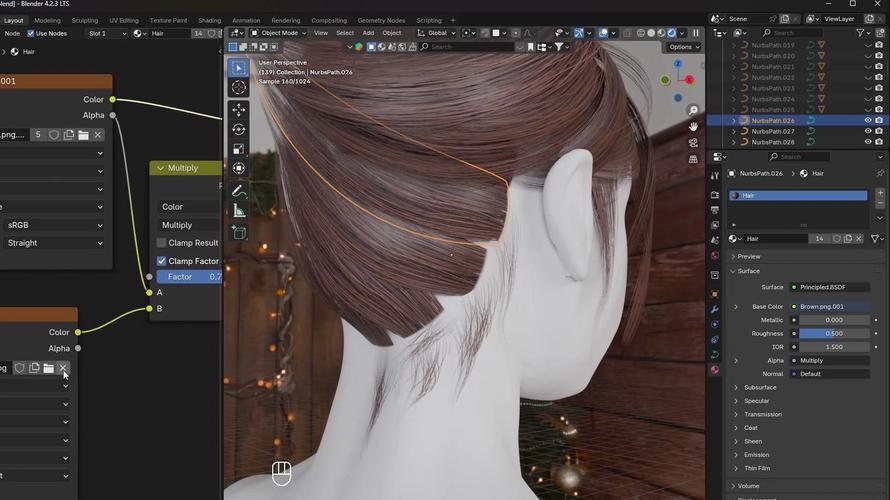The width and height of the screenshot is (890, 500).
Task: Select the Move tool
Action: point(238,110)
